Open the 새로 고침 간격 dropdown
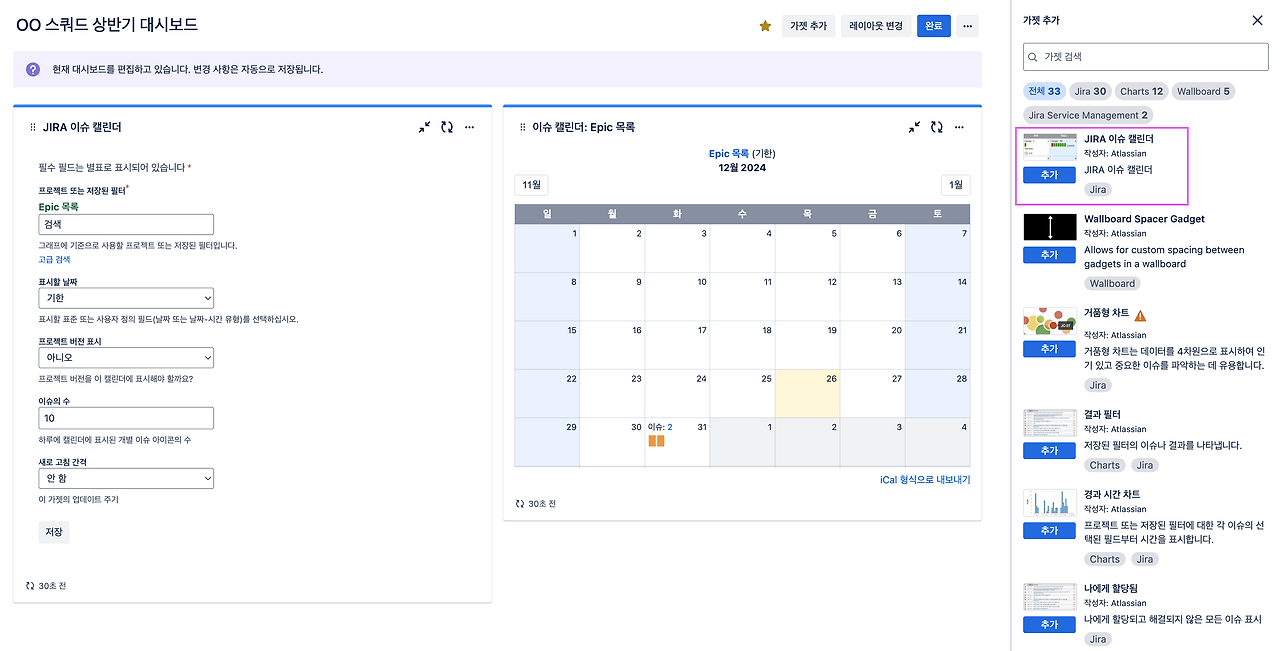 (126, 478)
